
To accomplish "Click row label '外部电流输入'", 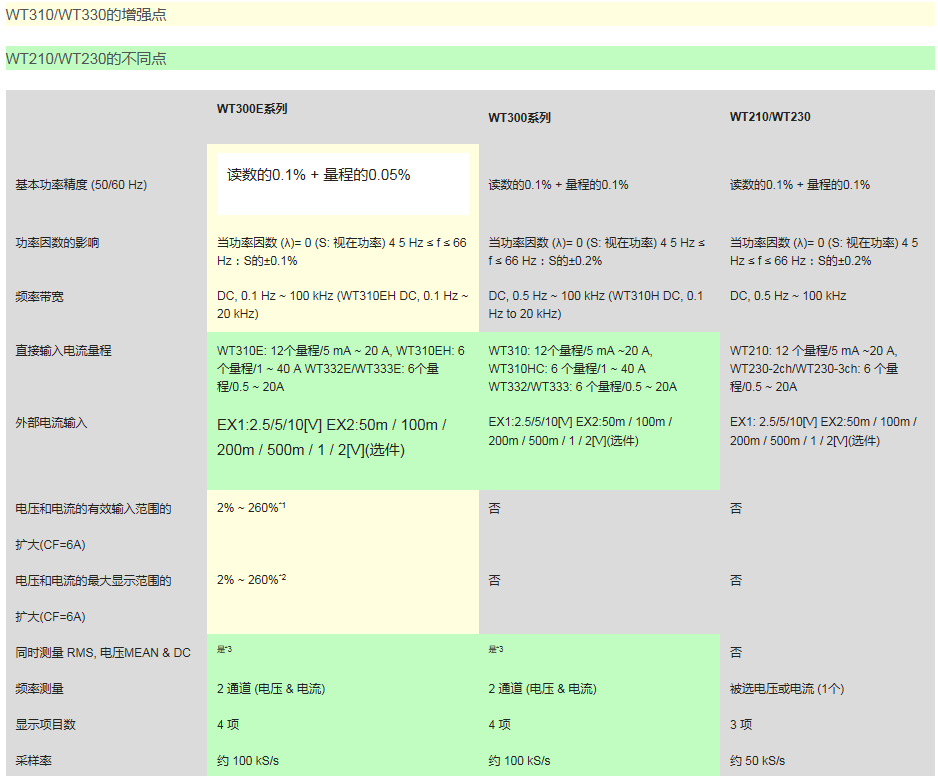I will click(x=51, y=423).
